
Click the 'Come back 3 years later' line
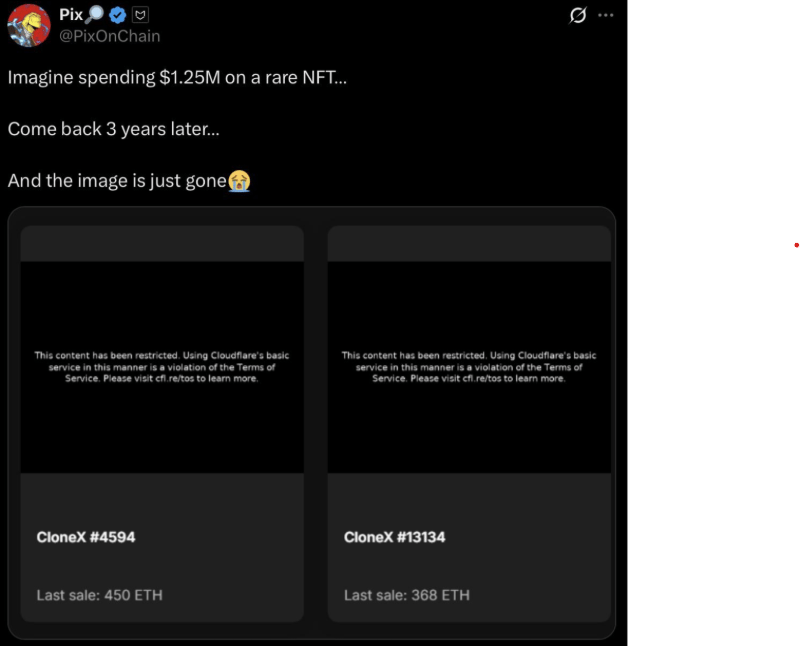113,129
